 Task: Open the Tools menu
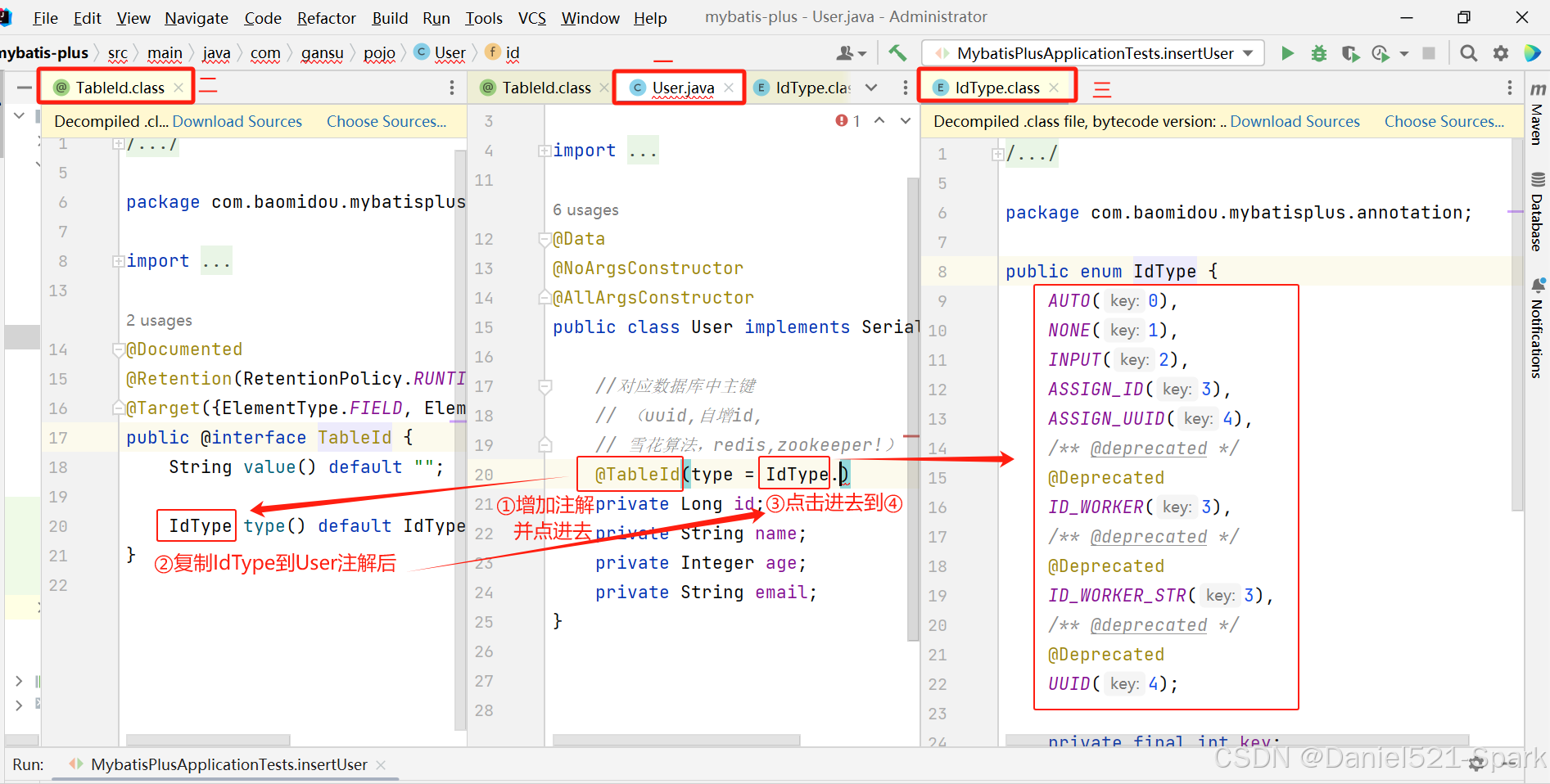(x=484, y=18)
